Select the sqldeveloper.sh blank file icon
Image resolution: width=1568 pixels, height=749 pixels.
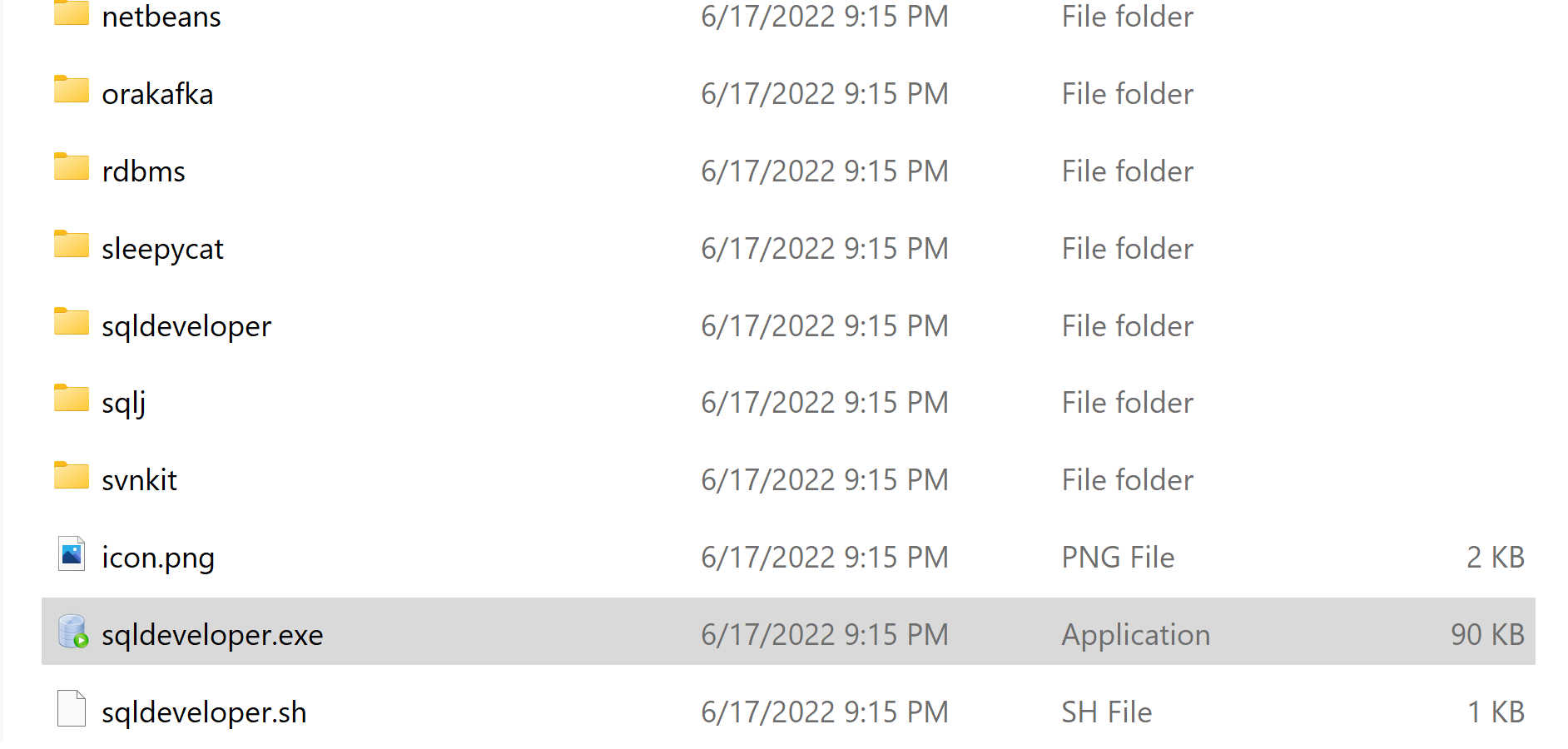tap(72, 708)
